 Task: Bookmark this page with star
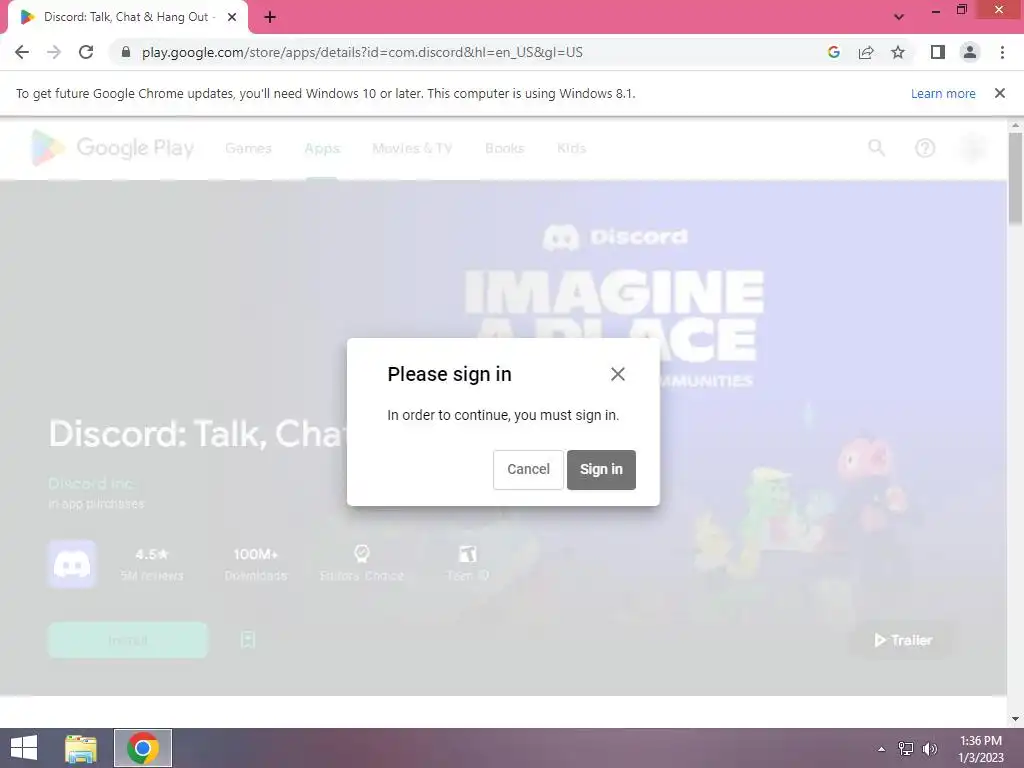click(898, 52)
